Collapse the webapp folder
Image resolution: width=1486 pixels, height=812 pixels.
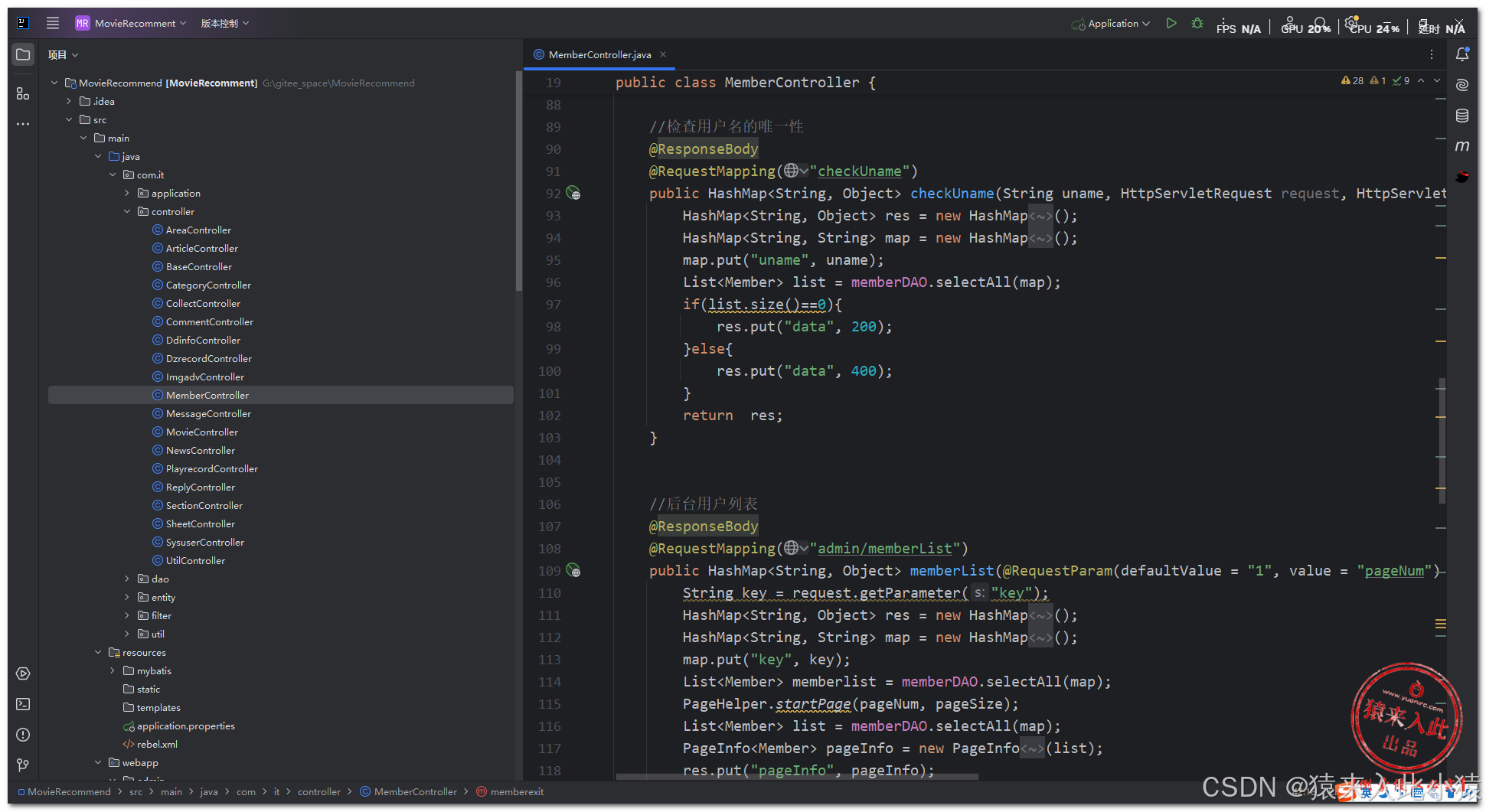[x=98, y=762]
